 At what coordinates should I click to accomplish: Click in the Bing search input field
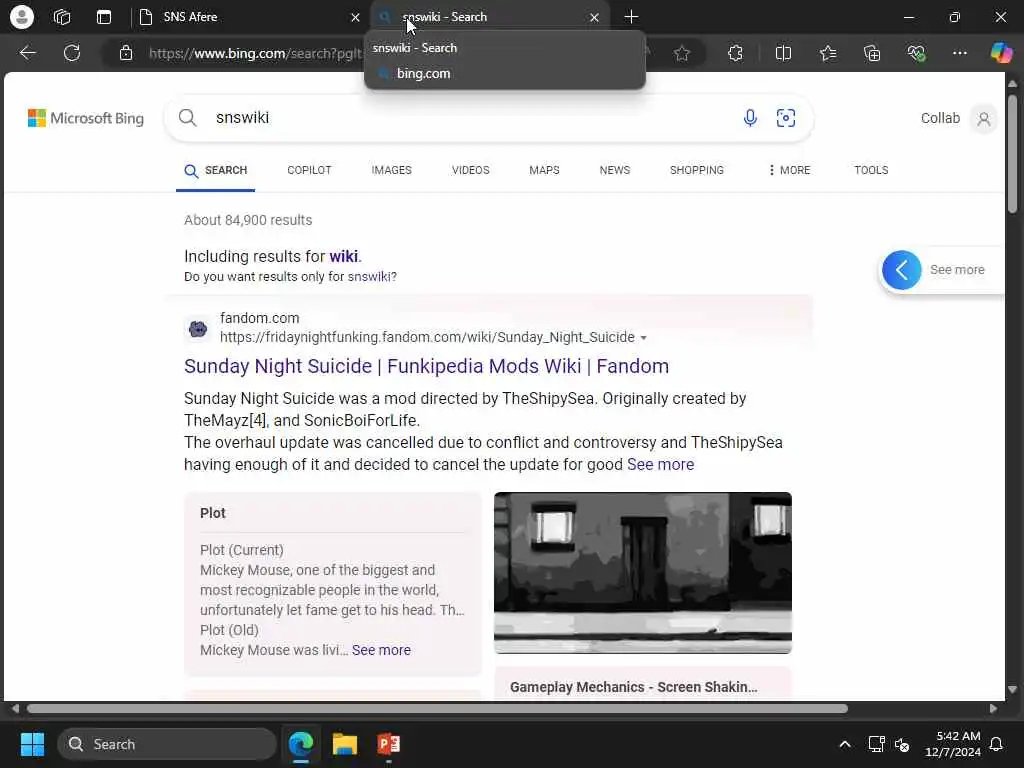coord(470,118)
